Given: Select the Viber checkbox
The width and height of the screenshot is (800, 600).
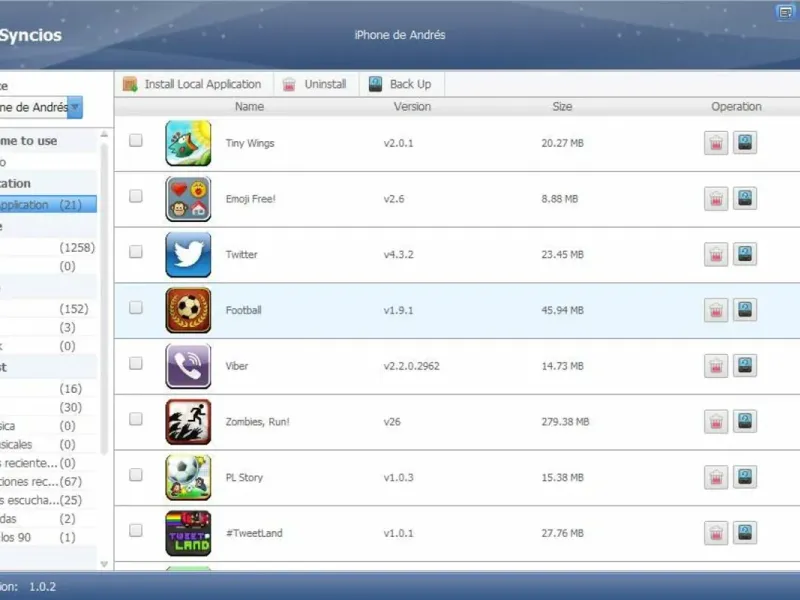Looking at the screenshot, I should pos(136,363).
